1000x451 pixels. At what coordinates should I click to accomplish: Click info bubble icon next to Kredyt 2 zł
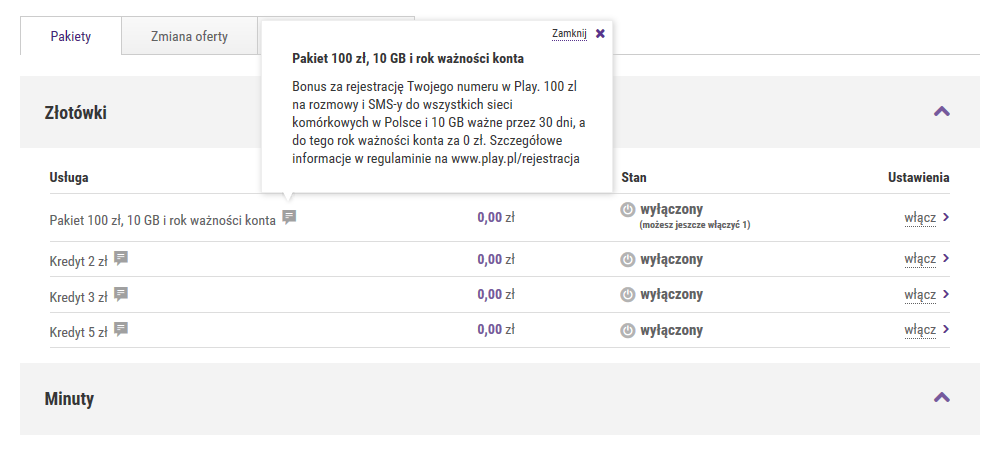[121, 258]
